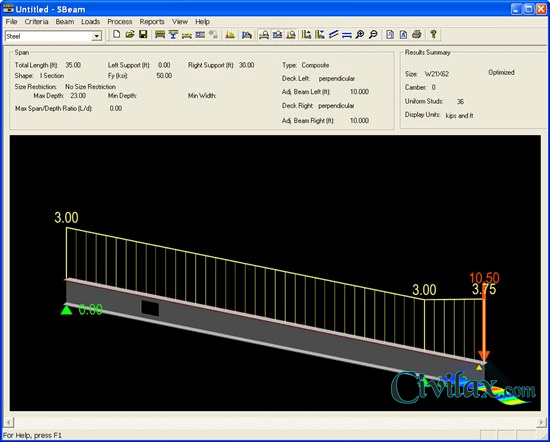
Task: Click the blue parallel lines view icon
Action: coord(347,34)
